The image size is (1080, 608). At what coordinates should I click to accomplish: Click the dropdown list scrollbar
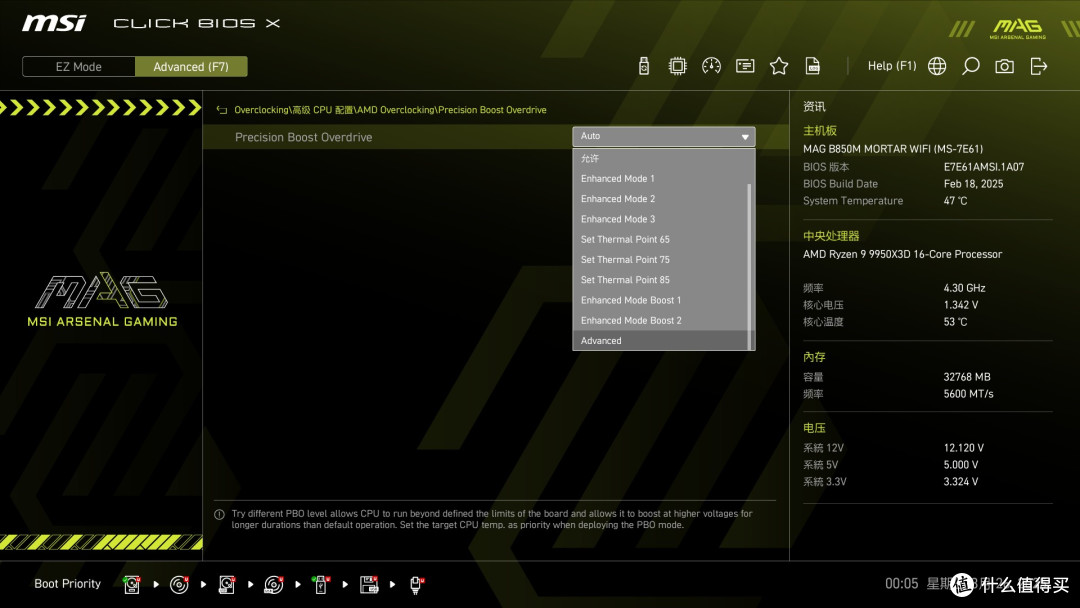749,266
